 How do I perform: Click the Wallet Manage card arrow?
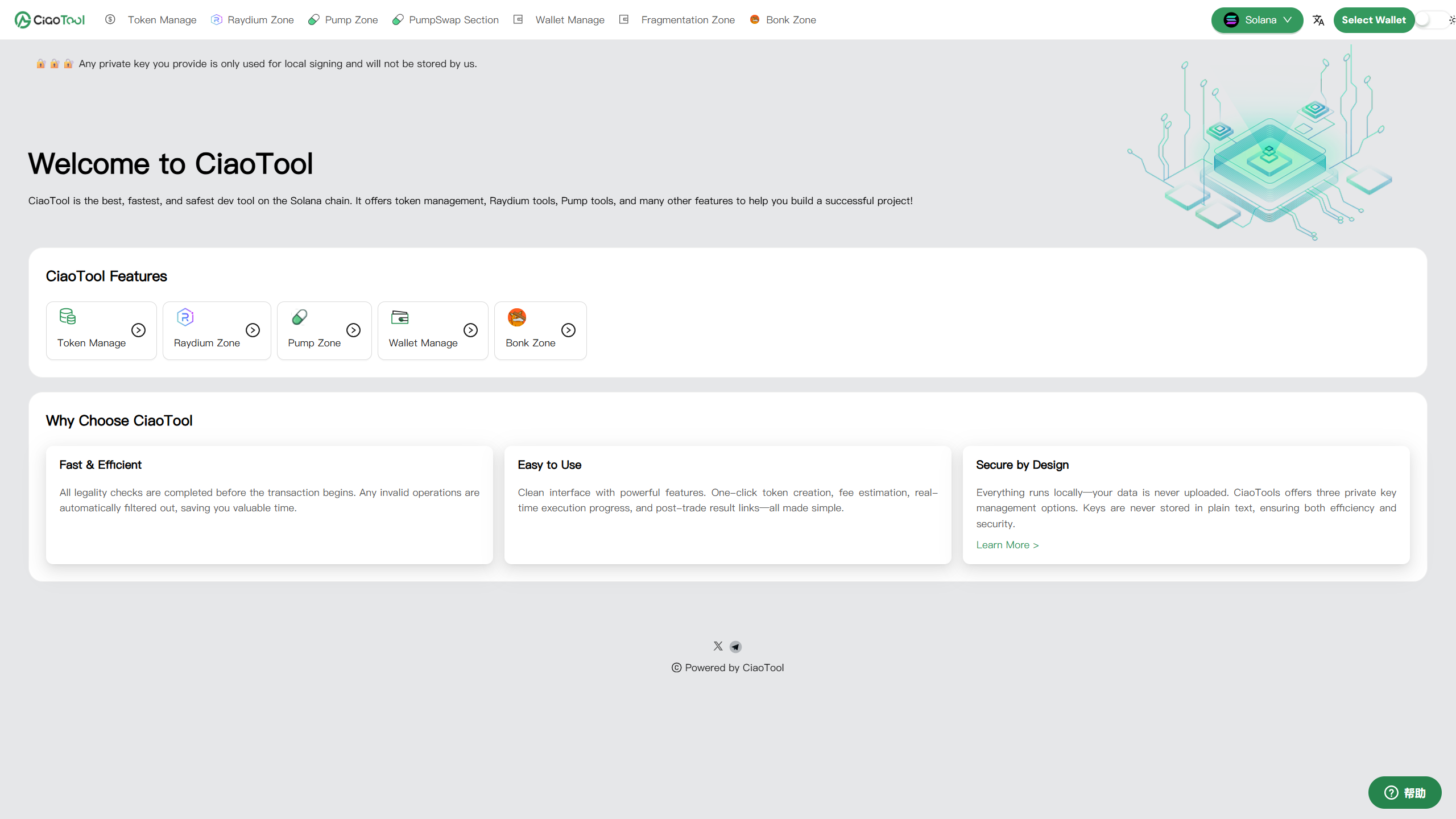tap(471, 330)
